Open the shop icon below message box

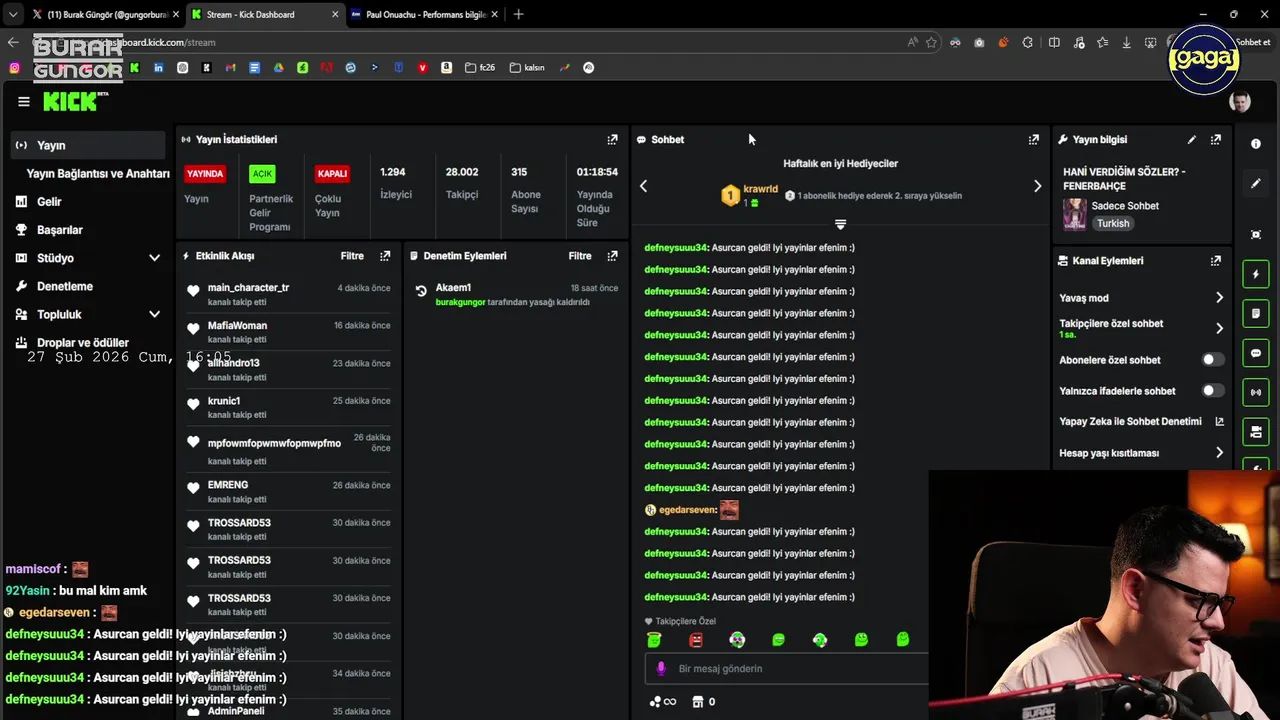tap(698, 702)
